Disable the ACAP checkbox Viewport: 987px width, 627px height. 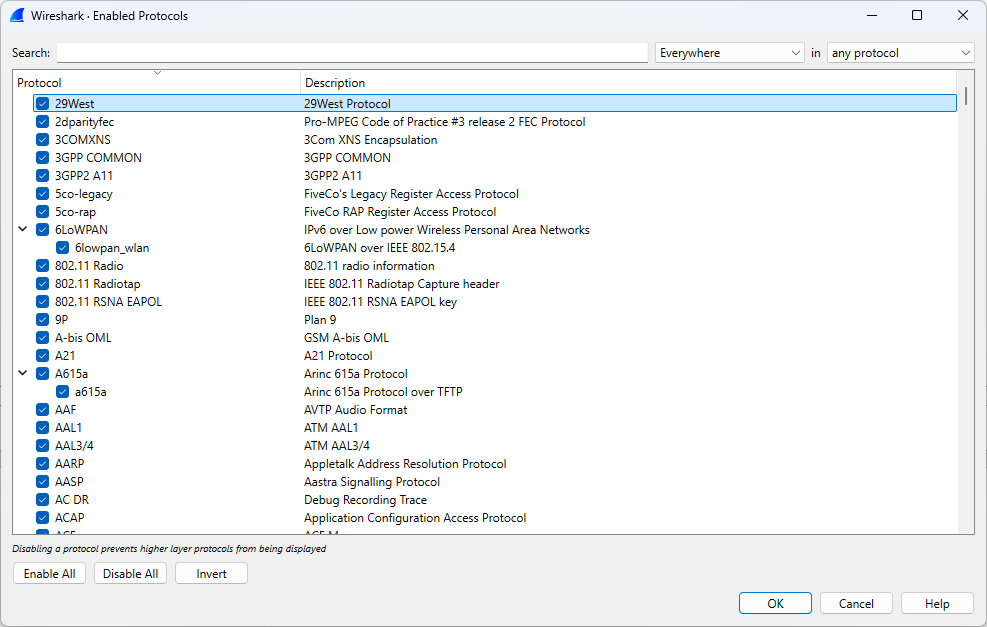pyautogui.click(x=42, y=517)
